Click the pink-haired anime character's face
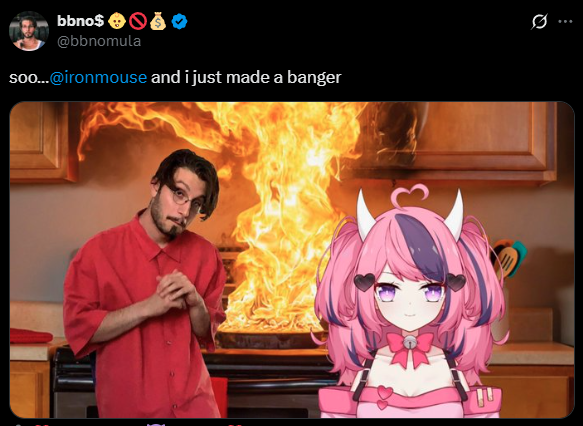This screenshot has height=426, width=583. click(409, 297)
